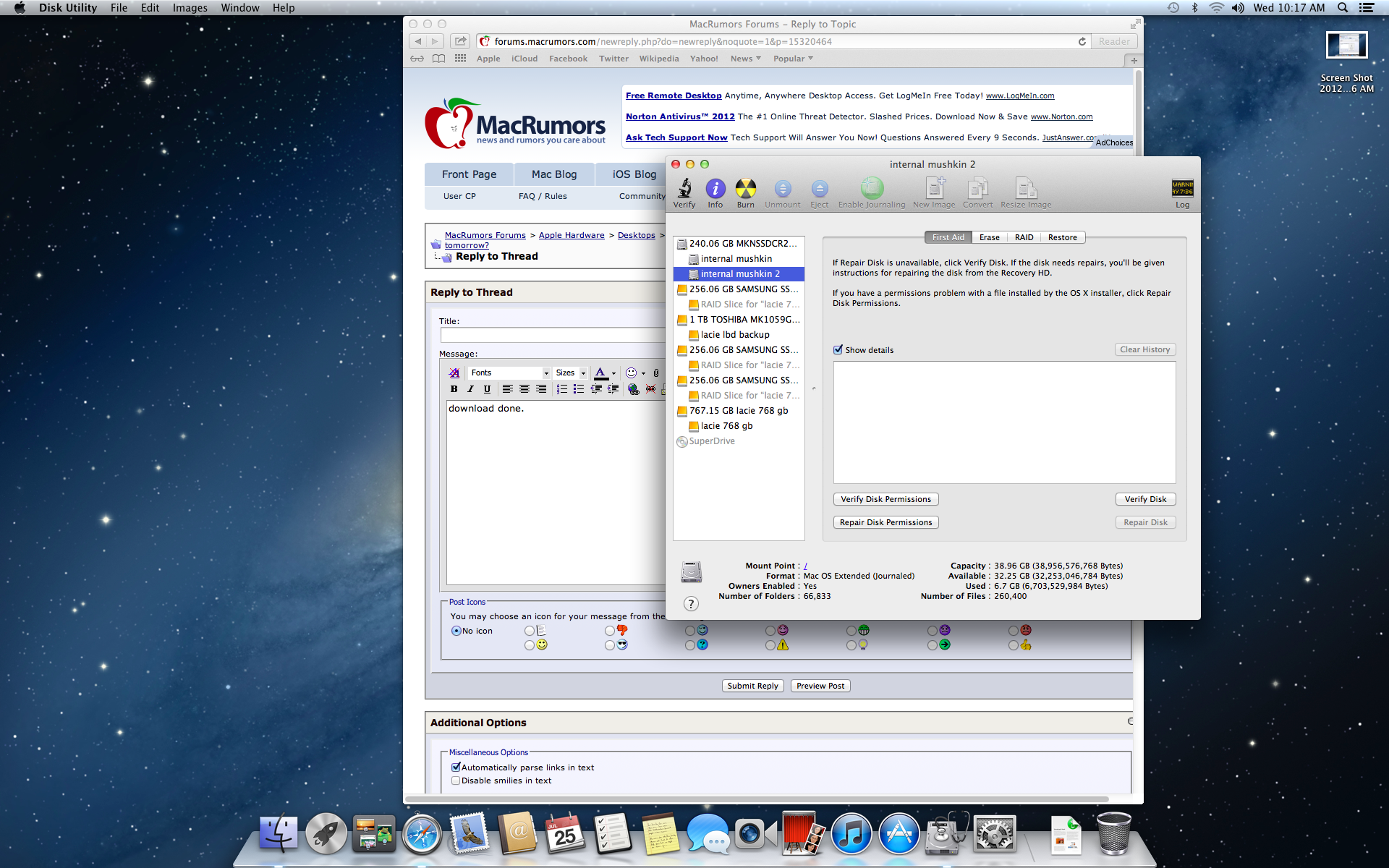Apply the text color A swatch
The width and height of the screenshot is (1389, 868).
(x=600, y=373)
